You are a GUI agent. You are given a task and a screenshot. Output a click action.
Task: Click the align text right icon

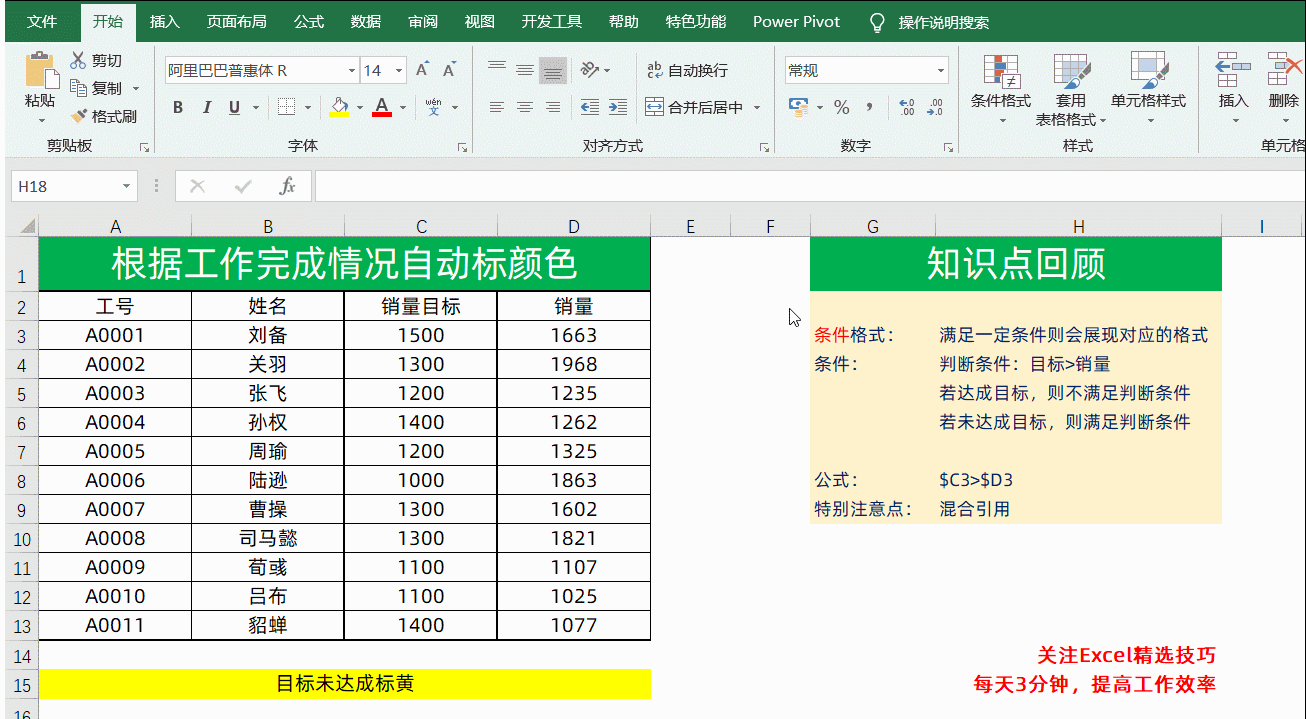tap(552, 107)
